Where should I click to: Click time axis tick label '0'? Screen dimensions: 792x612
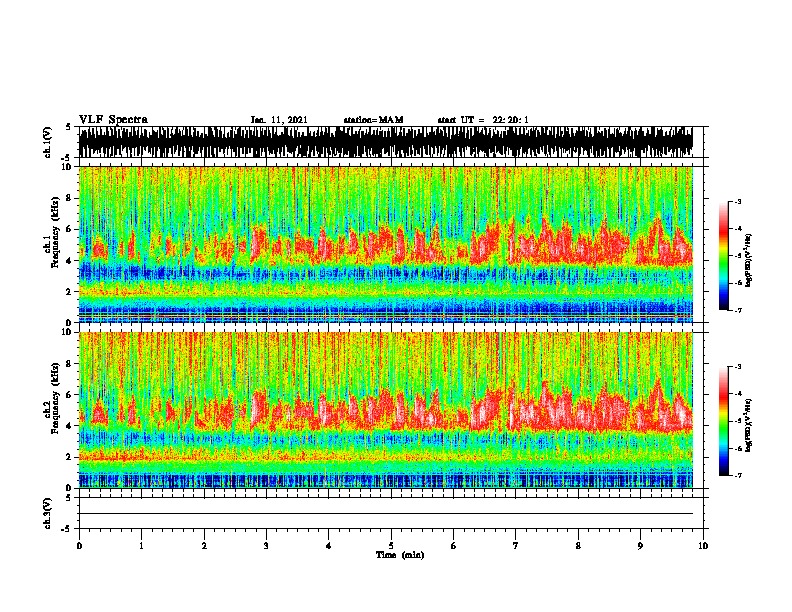[79, 546]
